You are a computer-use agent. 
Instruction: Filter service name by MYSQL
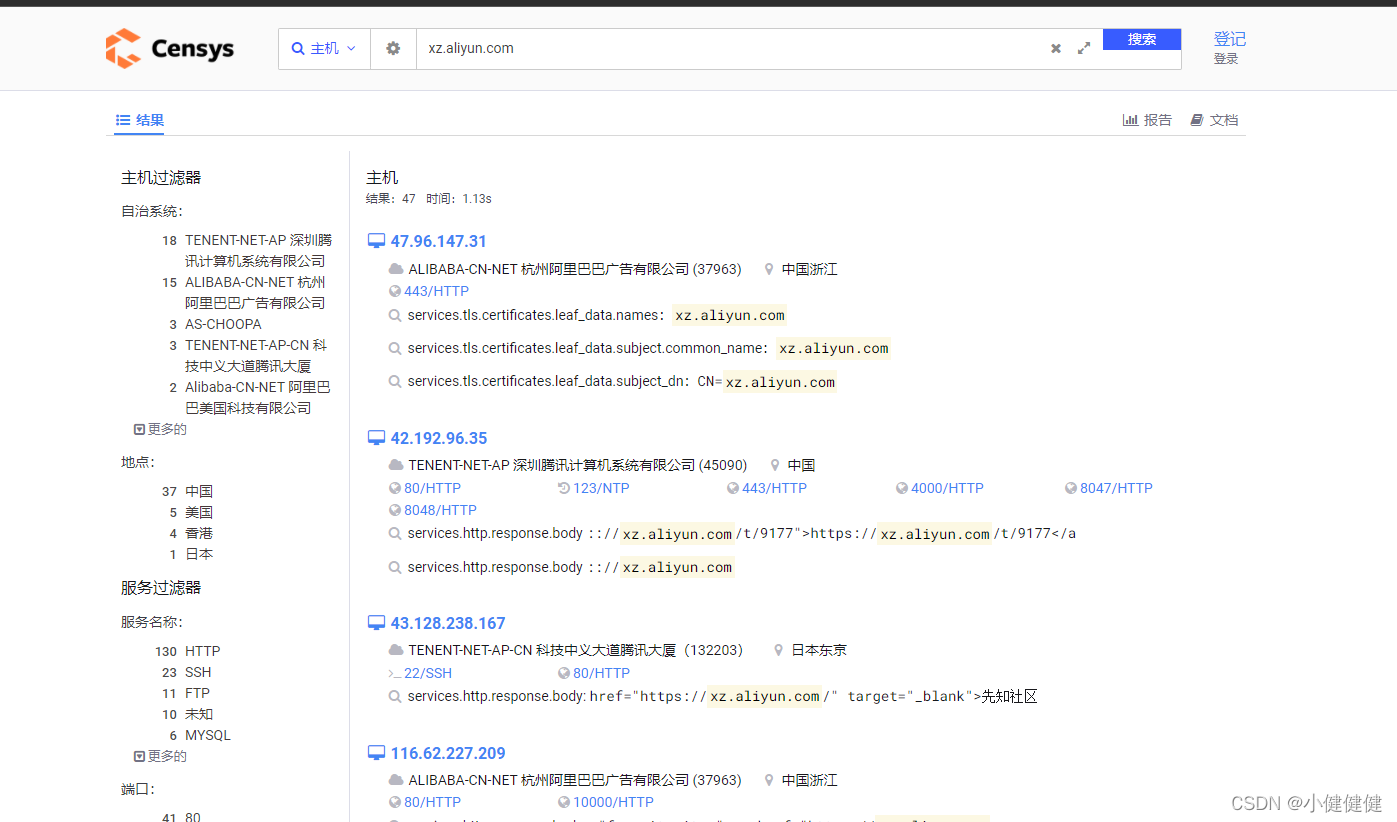coord(208,735)
